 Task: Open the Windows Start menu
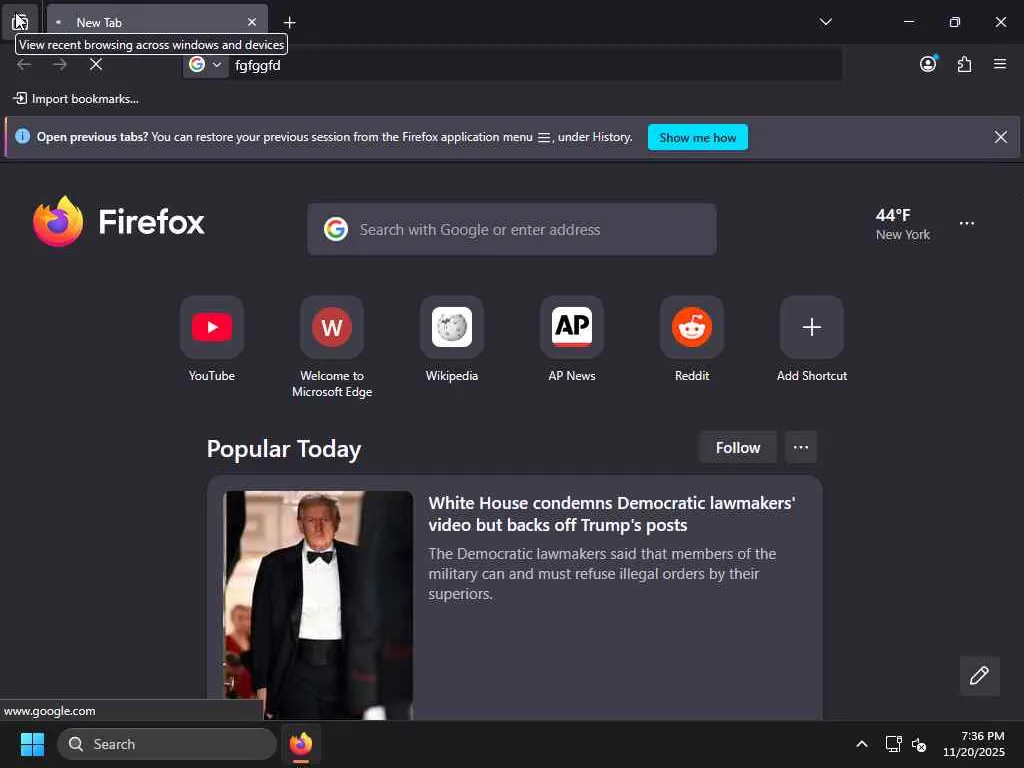(x=32, y=744)
